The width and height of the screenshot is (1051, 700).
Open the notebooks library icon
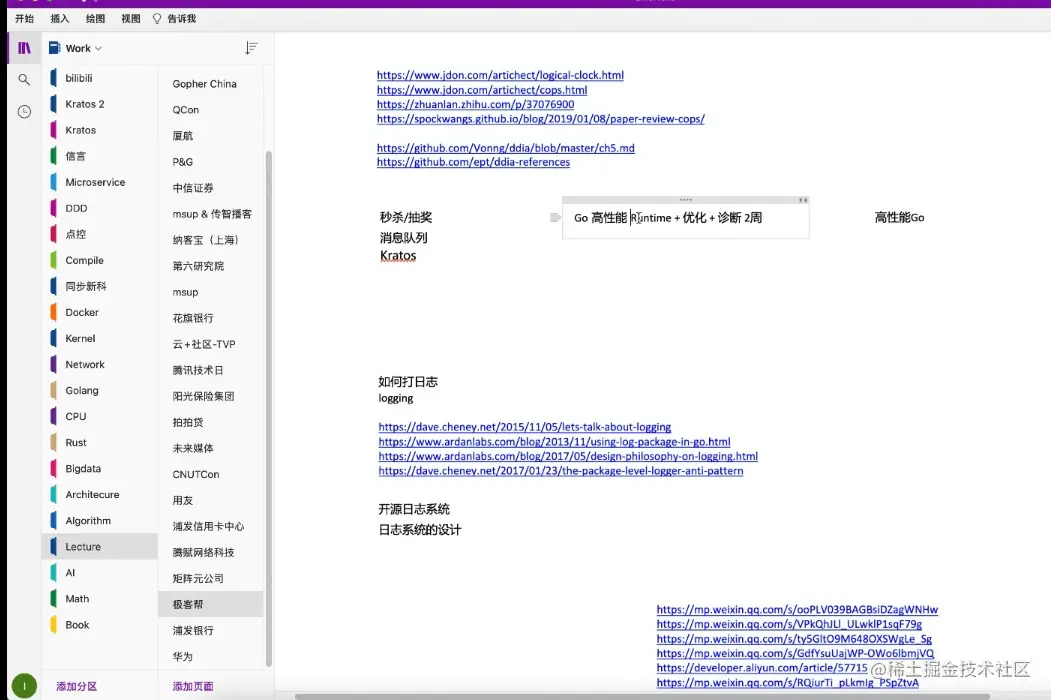[x=24, y=48]
